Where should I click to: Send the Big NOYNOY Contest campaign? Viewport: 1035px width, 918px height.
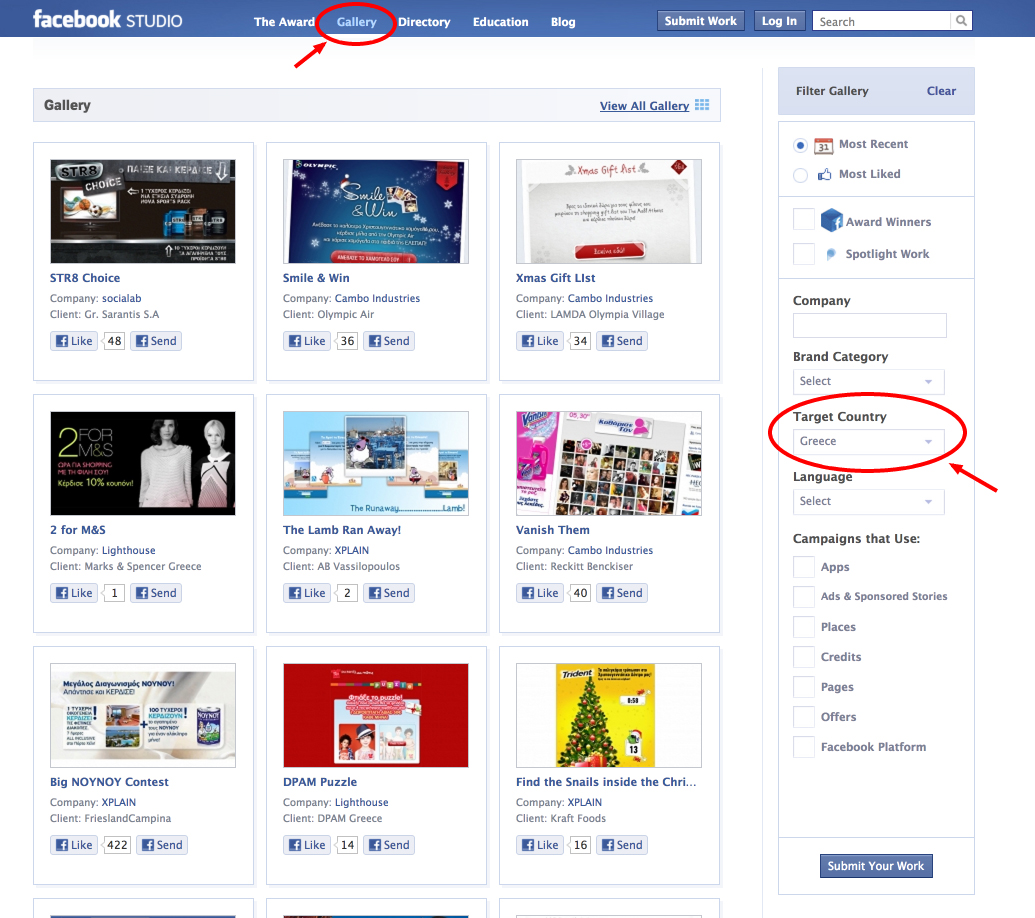pyautogui.click(x=160, y=845)
